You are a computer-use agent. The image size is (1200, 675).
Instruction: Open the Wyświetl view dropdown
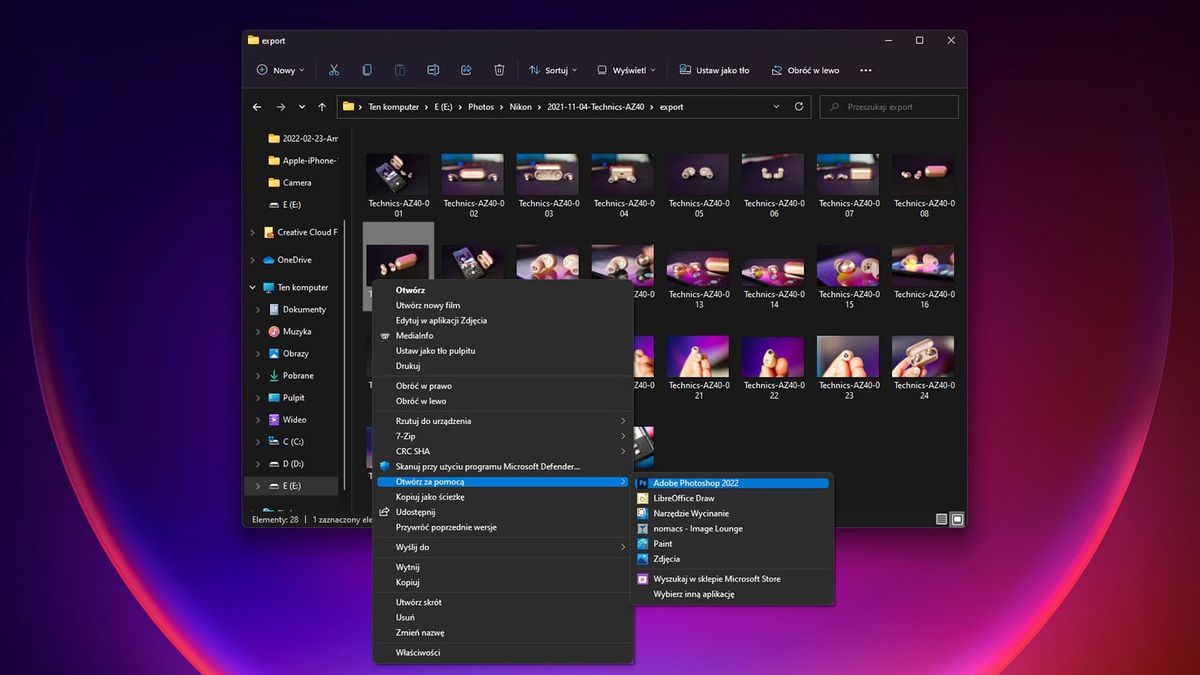click(626, 70)
